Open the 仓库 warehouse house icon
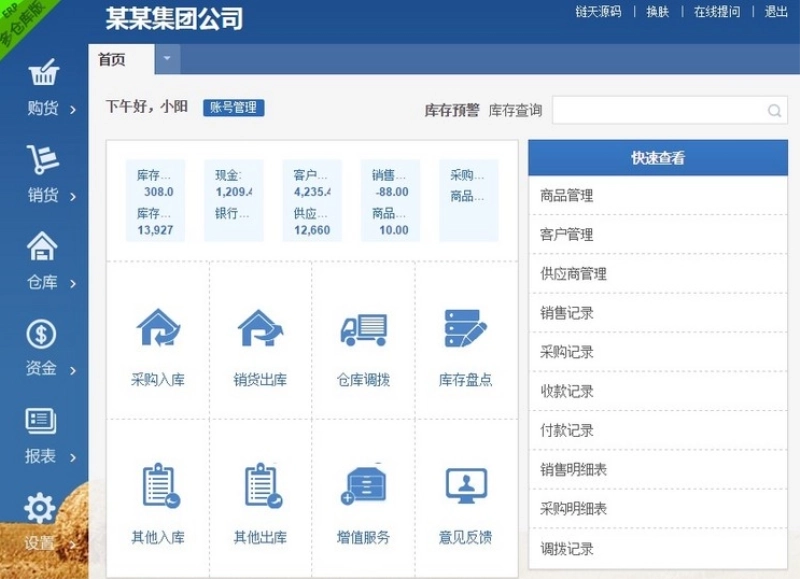The image size is (800, 579). pos(42,245)
